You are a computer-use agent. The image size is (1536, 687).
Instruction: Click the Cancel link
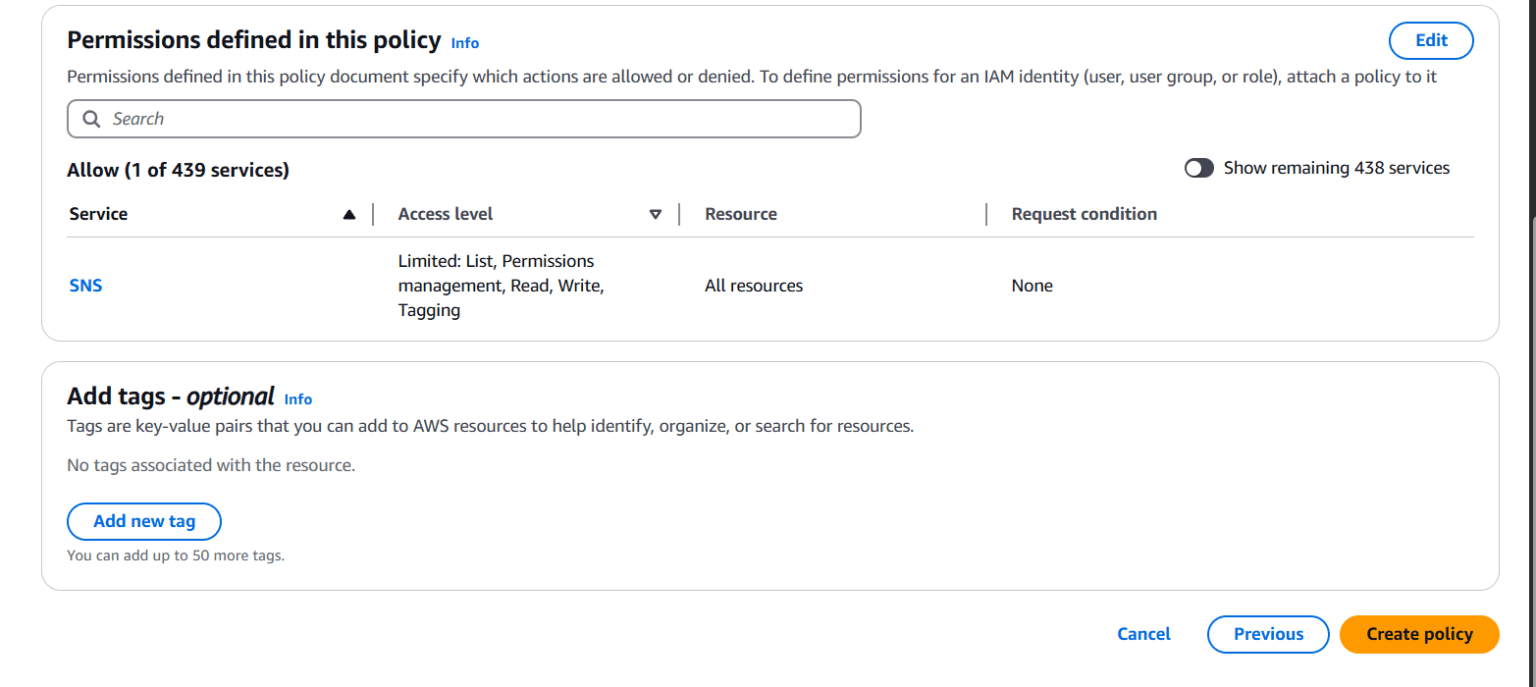(1143, 634)
